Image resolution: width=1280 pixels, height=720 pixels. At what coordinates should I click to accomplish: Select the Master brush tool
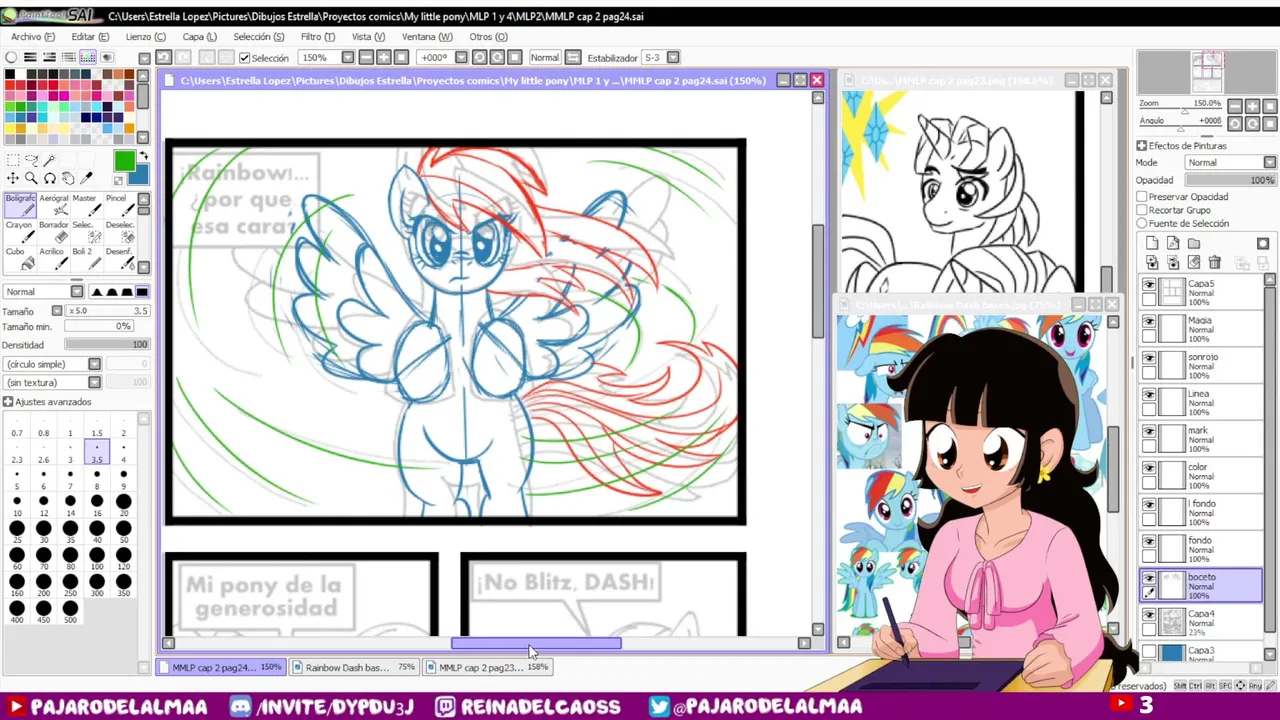tap(85, 205)
